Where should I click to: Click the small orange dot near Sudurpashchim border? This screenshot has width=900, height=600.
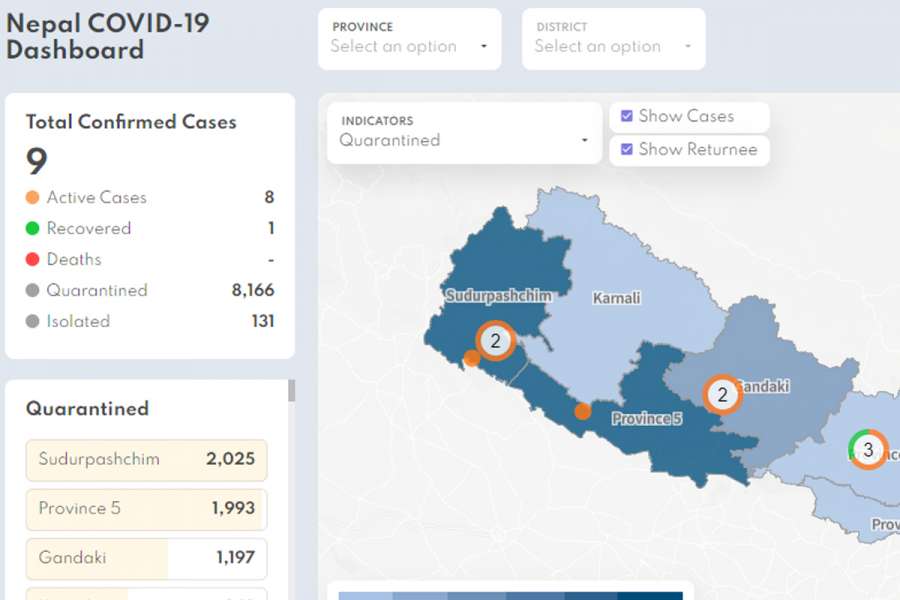point(472,358)
